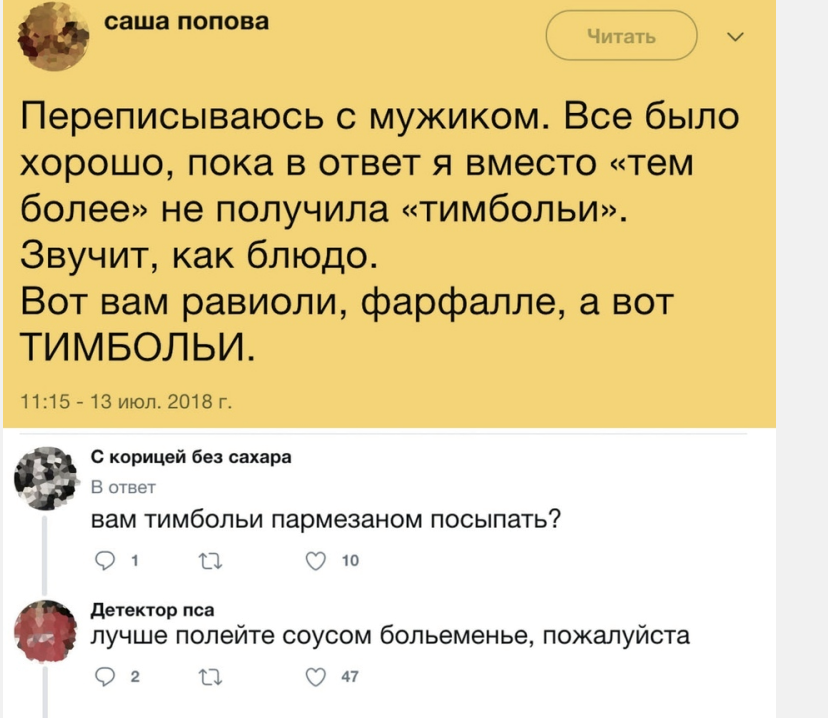This screenshot has height=718, width=828.
Task: Toggle the heart on Детектор пса's comment
Action: (318, 677)
